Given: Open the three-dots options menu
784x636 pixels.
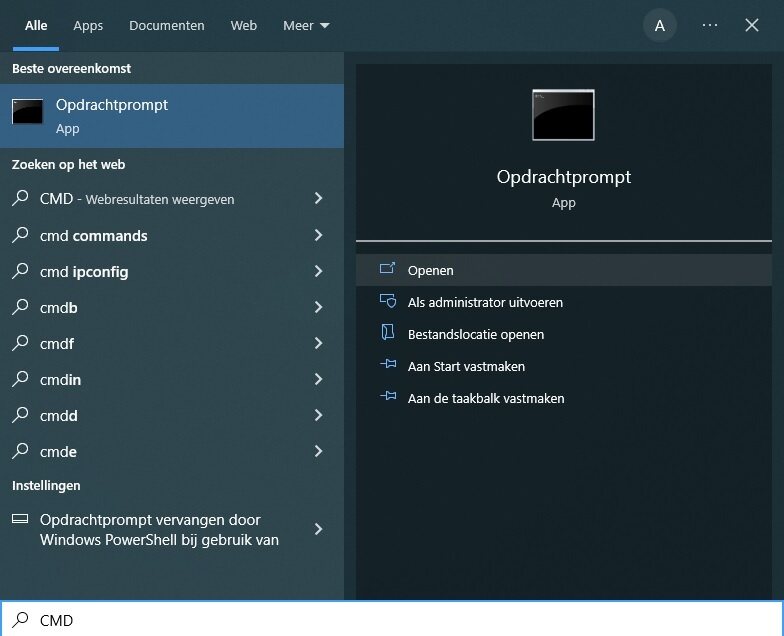Looking at the screenshot, I should (710, 25).
